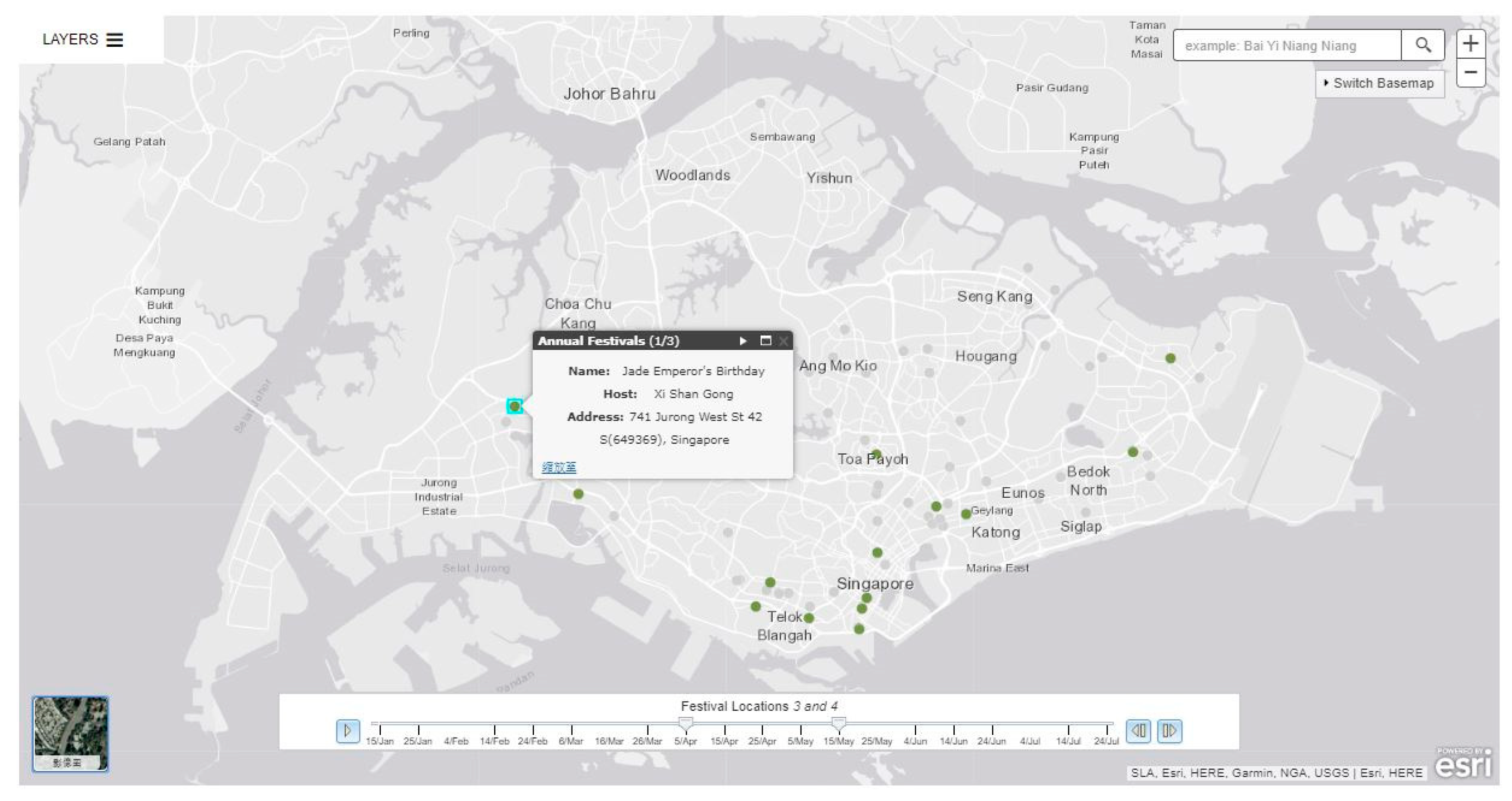Click green festival marker near Geylang label

[x=965, y=514]
